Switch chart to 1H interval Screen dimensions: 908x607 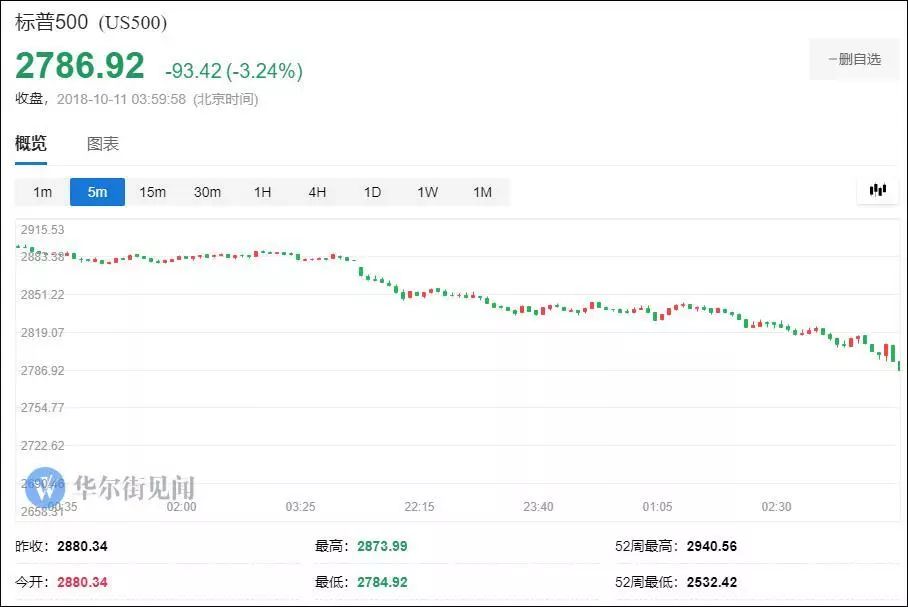point(262,191)
